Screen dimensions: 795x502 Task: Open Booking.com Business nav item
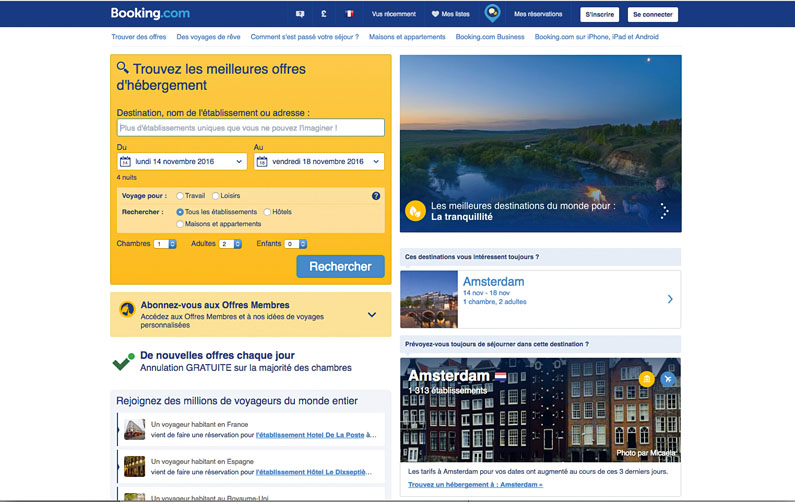pyautogui.click(x=490, y=37)
